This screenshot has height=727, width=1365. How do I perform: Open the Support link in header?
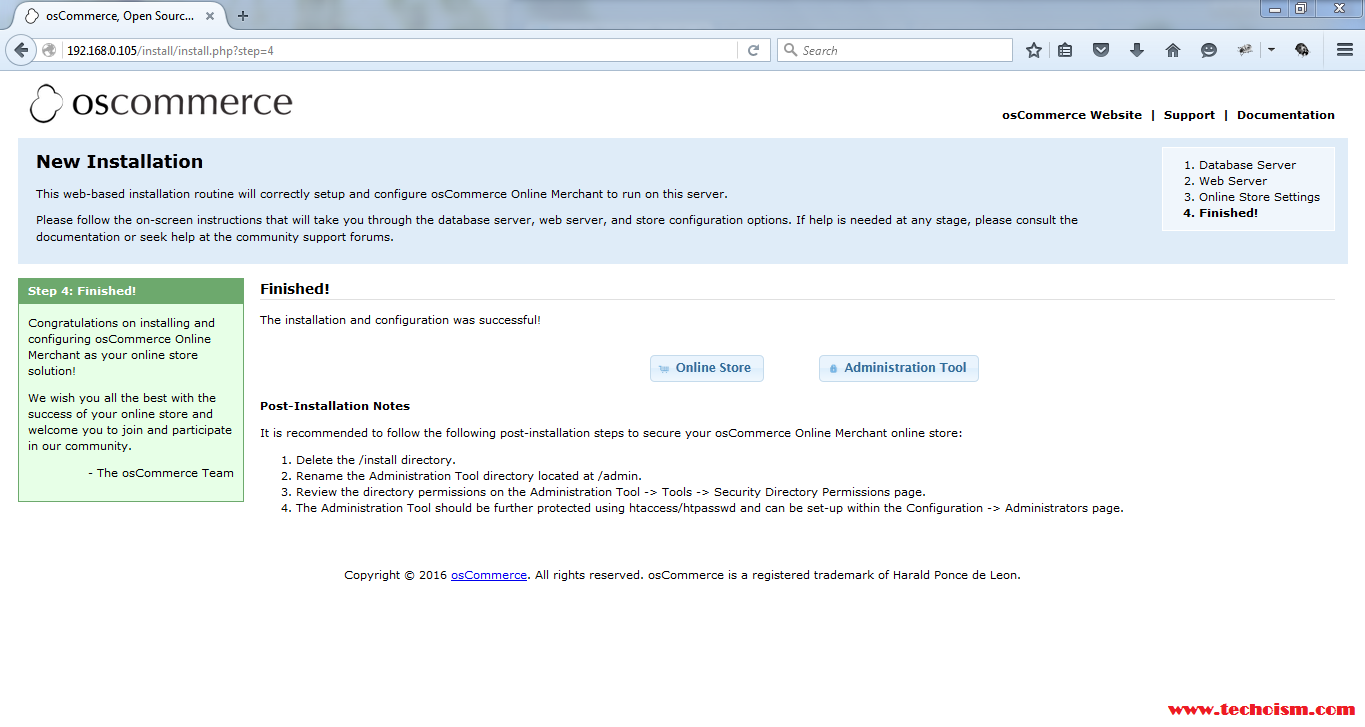tap(1189, 115)
